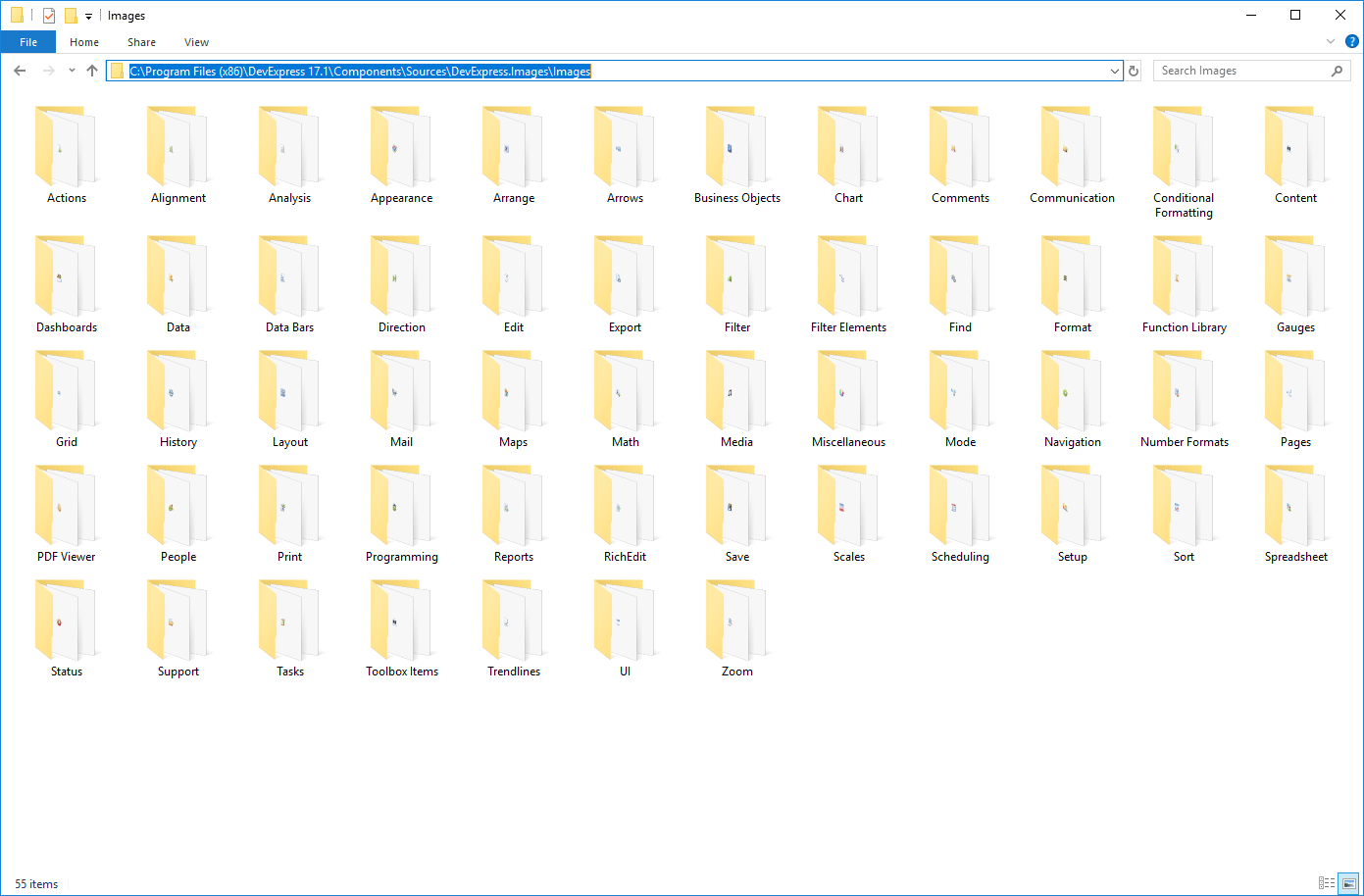Select the Content folder
Image resolution: width=1364 pixels, height=896 pixels.
click(1296, 157)
